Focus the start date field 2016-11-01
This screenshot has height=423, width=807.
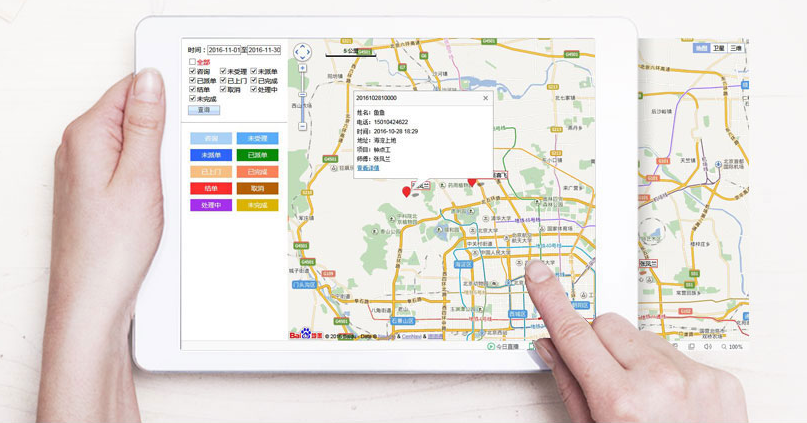(x=224, y=50)
